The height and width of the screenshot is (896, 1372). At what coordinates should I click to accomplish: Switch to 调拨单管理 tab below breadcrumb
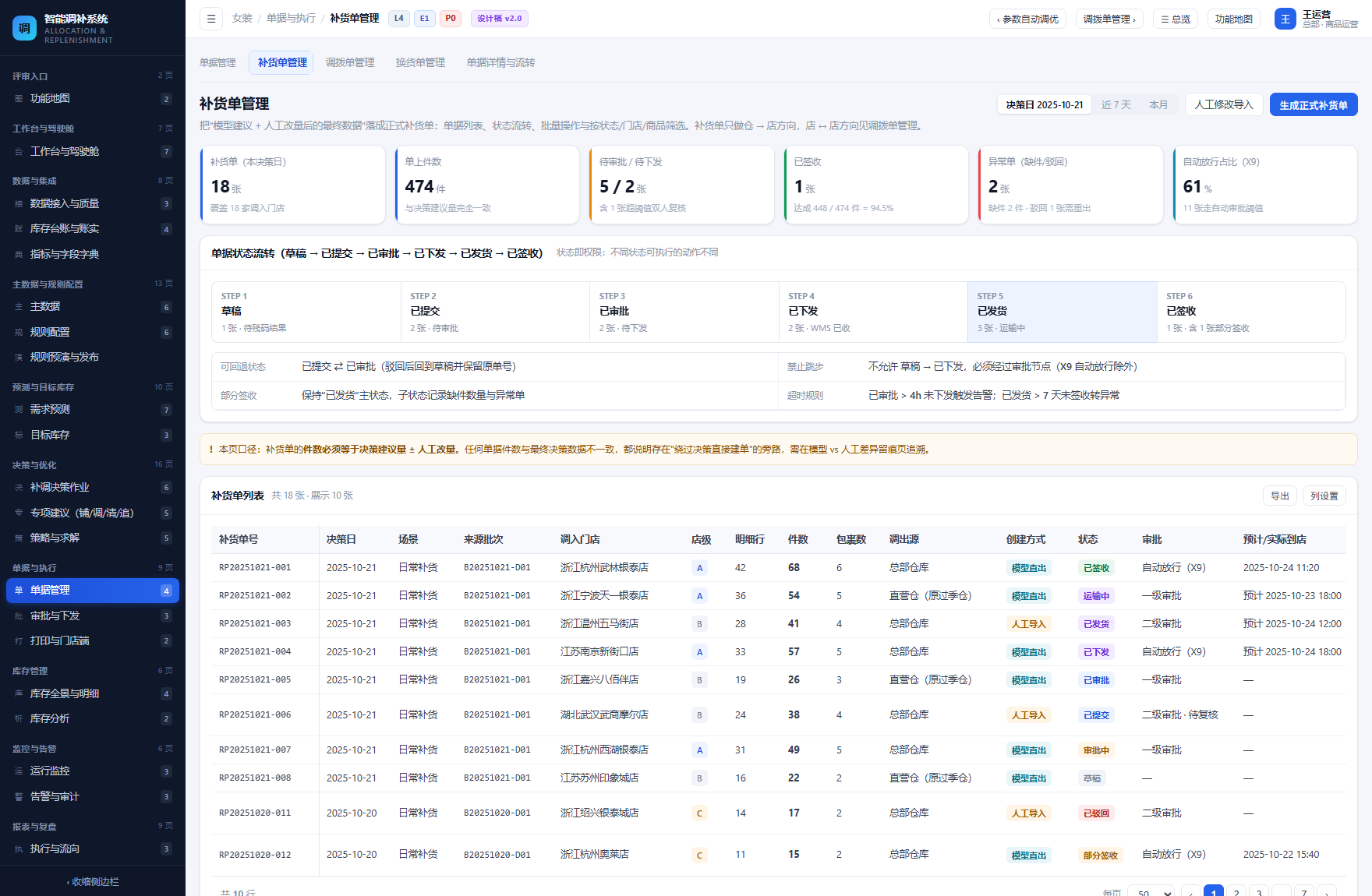(x=350, y=63)
